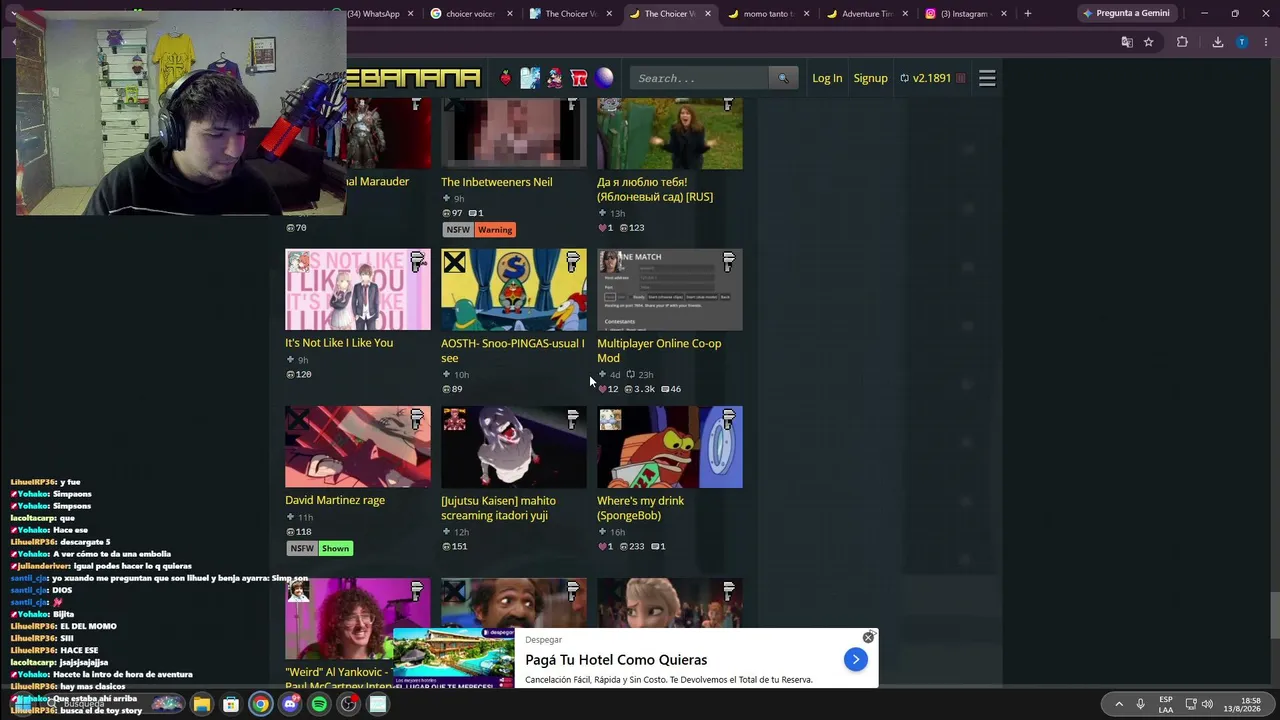Click the page vertical scrollbar thumb
Screen dimensions: 1280x720
pyautogui.click(x=1274, y=615)
